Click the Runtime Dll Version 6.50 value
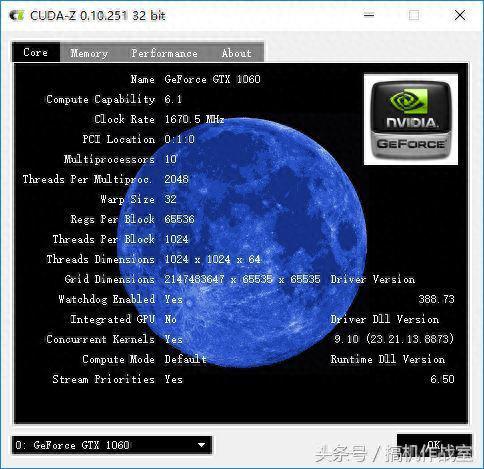Image resolution: width=484 pixels, height=469 pixels. [x=442, y=379]
